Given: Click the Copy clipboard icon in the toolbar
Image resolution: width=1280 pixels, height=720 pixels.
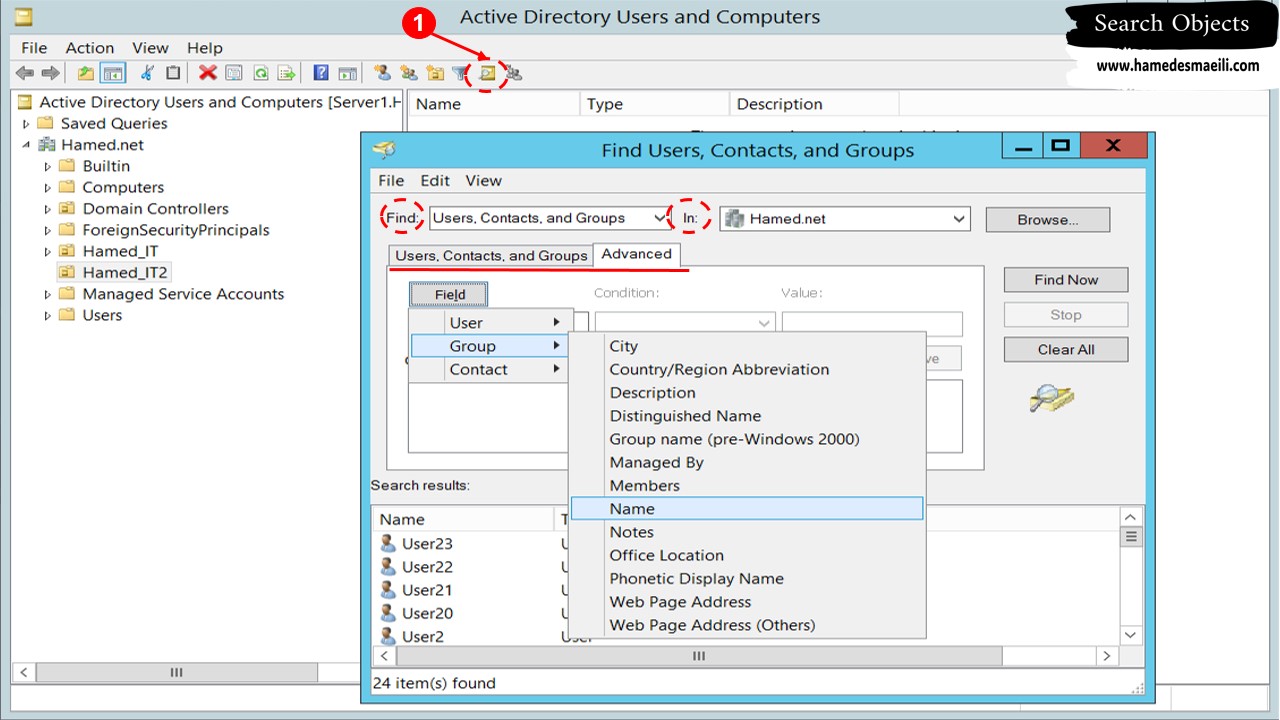Looking at the screenshot, I should 173,73.
